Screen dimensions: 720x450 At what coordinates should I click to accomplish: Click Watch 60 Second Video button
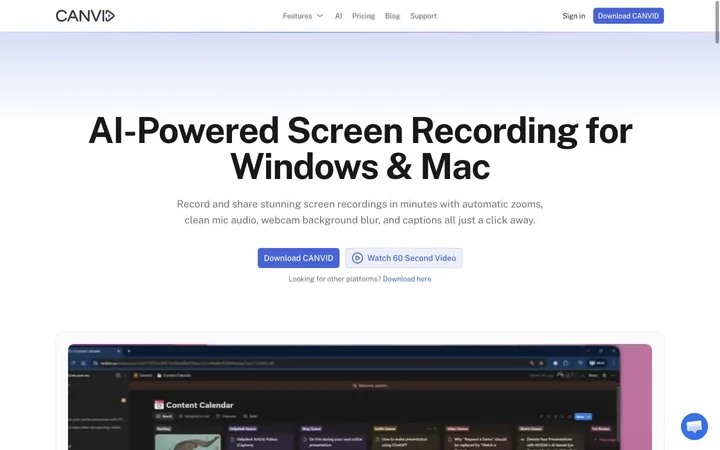pyautogui.click(x=404, y=258)
